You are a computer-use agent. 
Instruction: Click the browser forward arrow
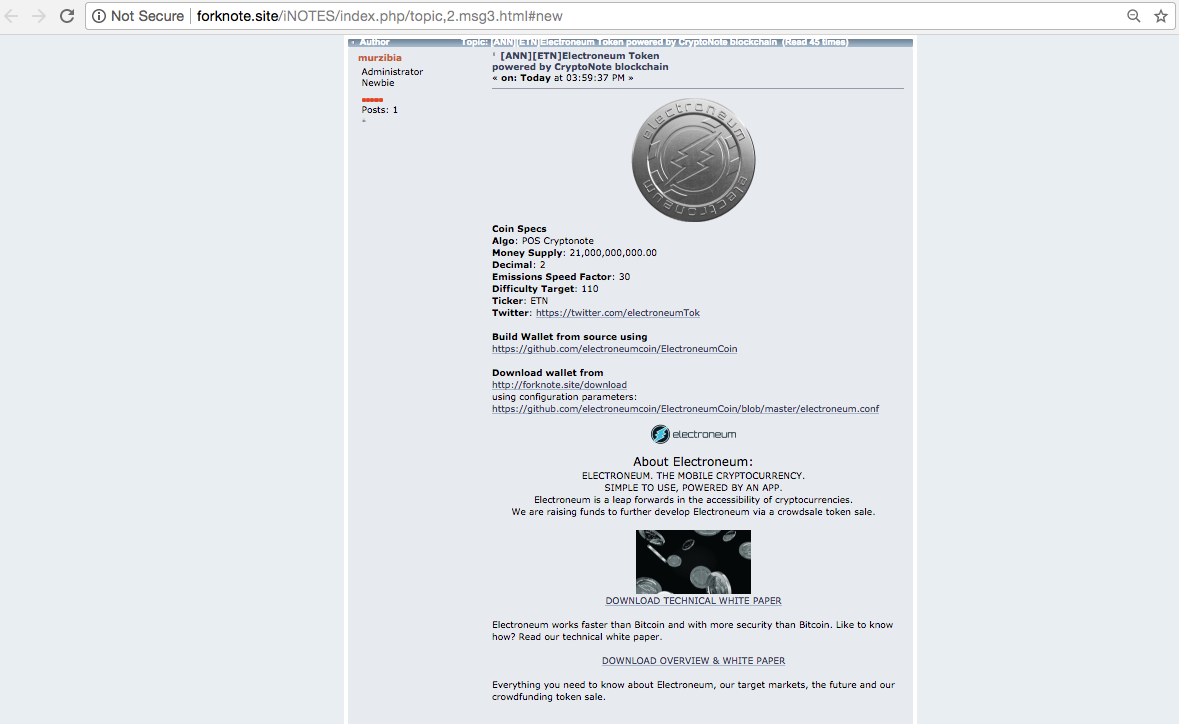tap(39, 16)
